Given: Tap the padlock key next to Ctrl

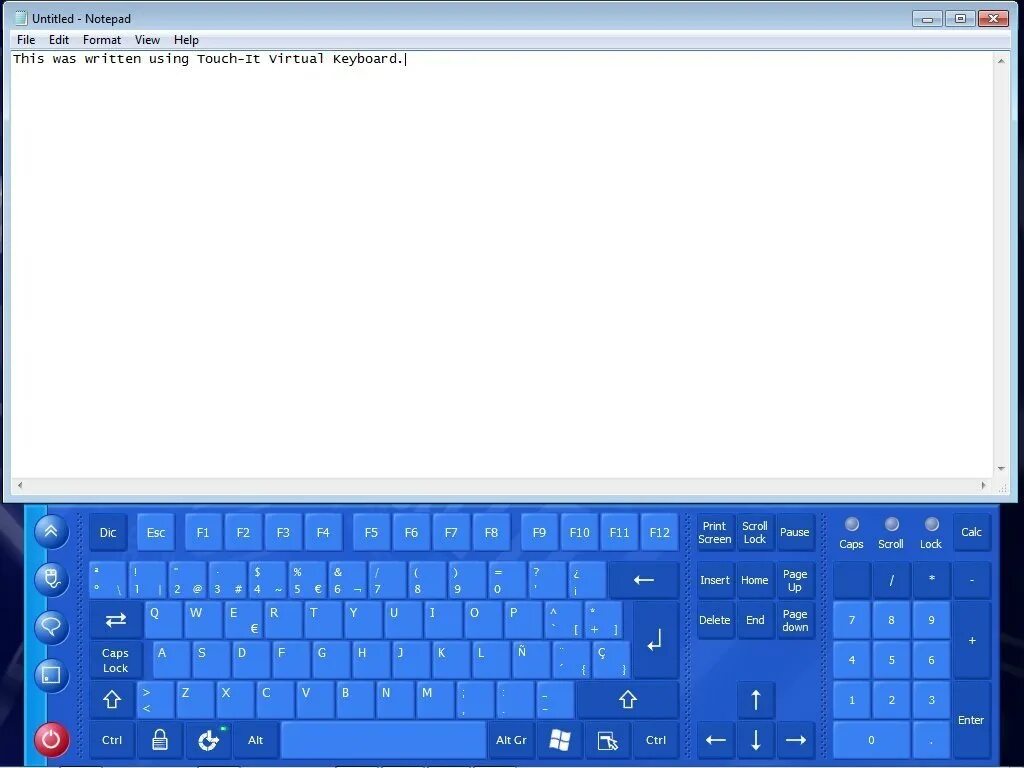Looking at the screenshot, I should [159, 740].
